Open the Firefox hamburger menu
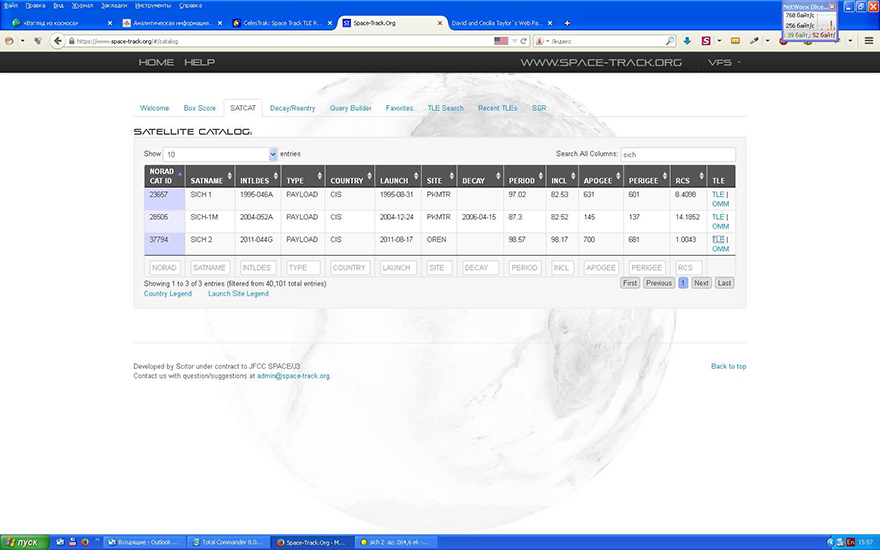The height and width of the screenshot is (550, 880). pyautogui.click(x=869, y=41)
